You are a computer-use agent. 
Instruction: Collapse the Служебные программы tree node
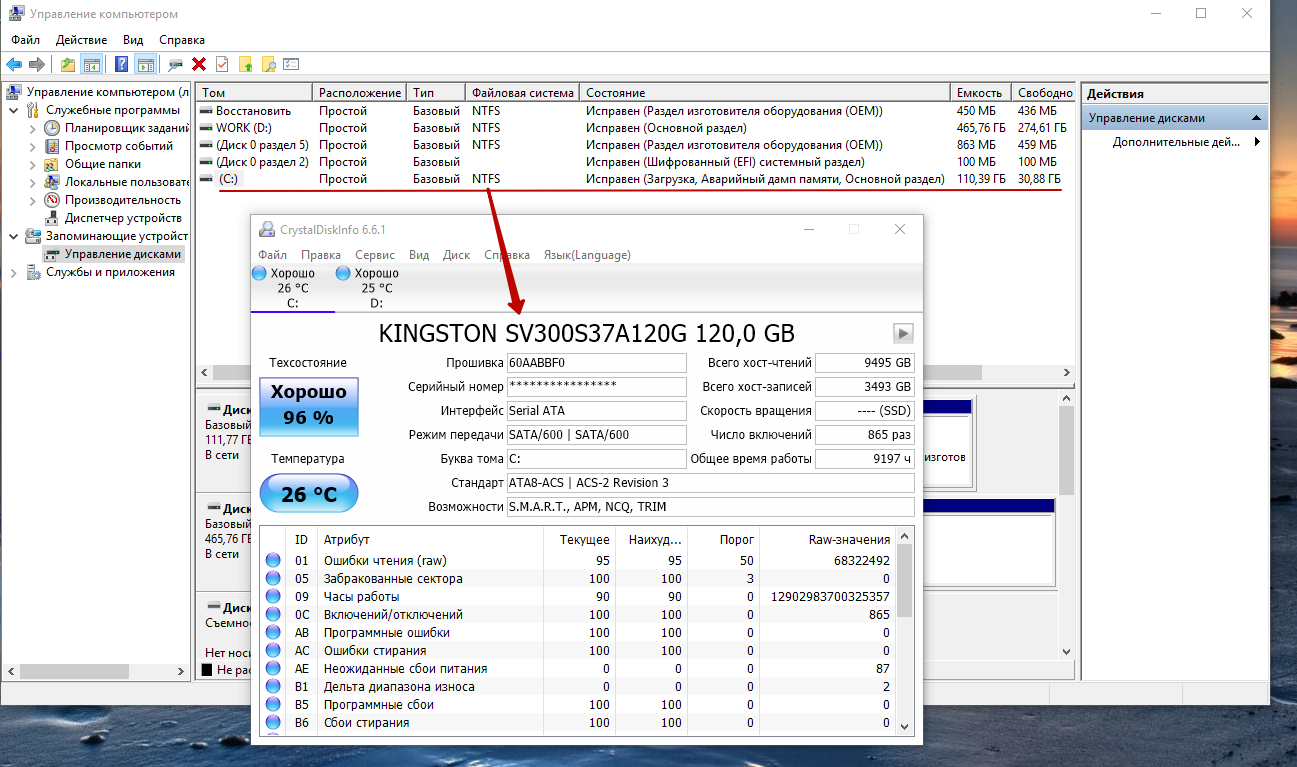point(13,110)
